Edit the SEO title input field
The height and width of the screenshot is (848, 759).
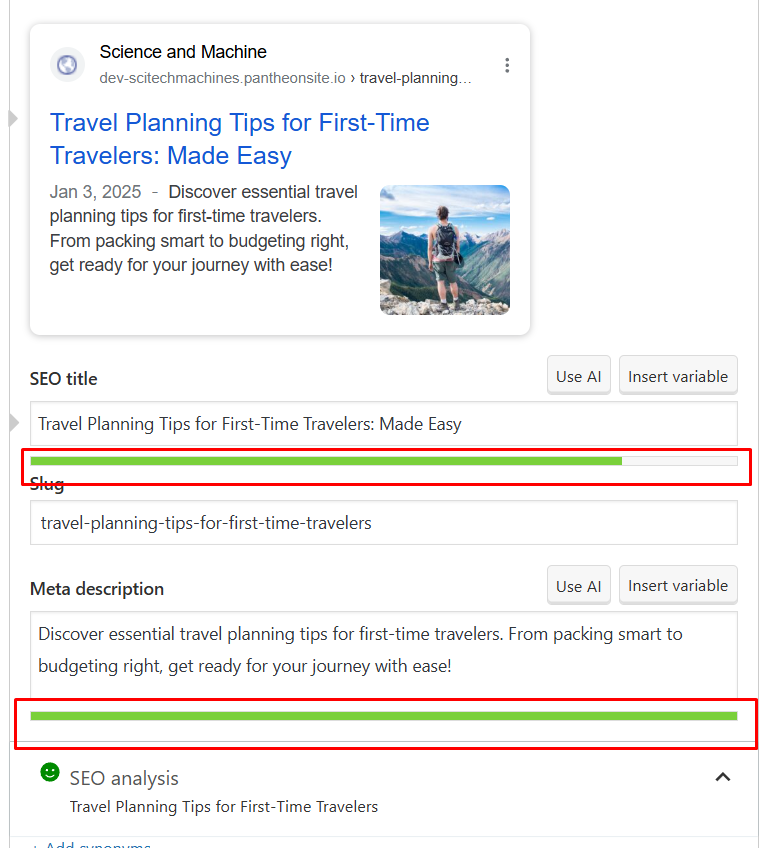point(383,423)
